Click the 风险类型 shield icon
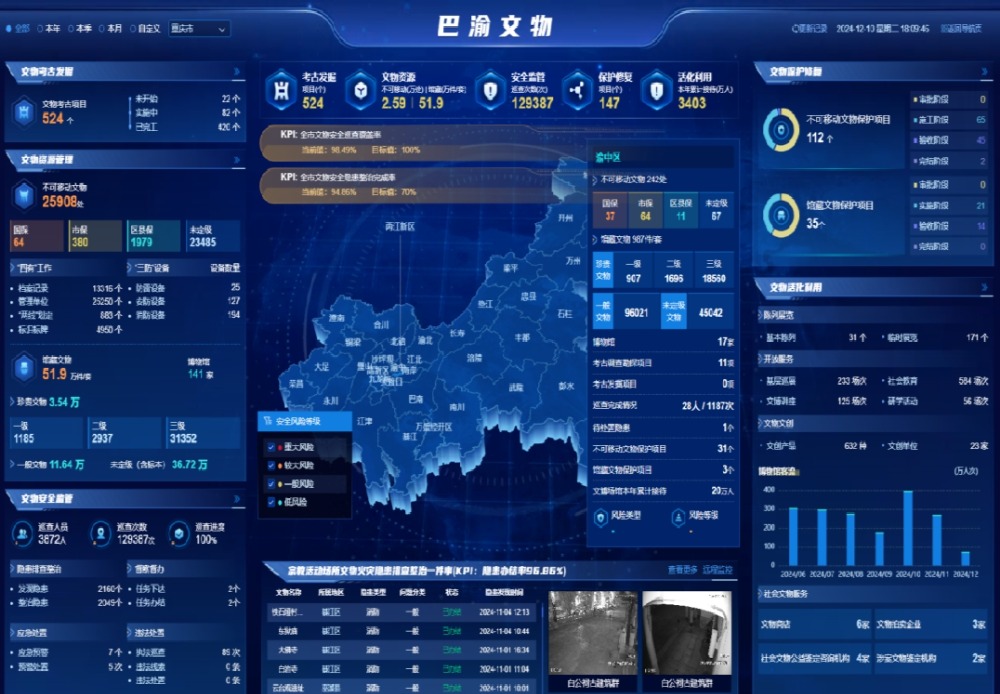 click(601, 517)
